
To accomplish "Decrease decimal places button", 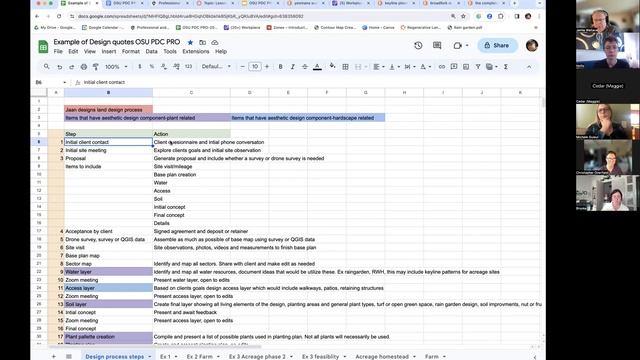I will [x=164, y=67].
